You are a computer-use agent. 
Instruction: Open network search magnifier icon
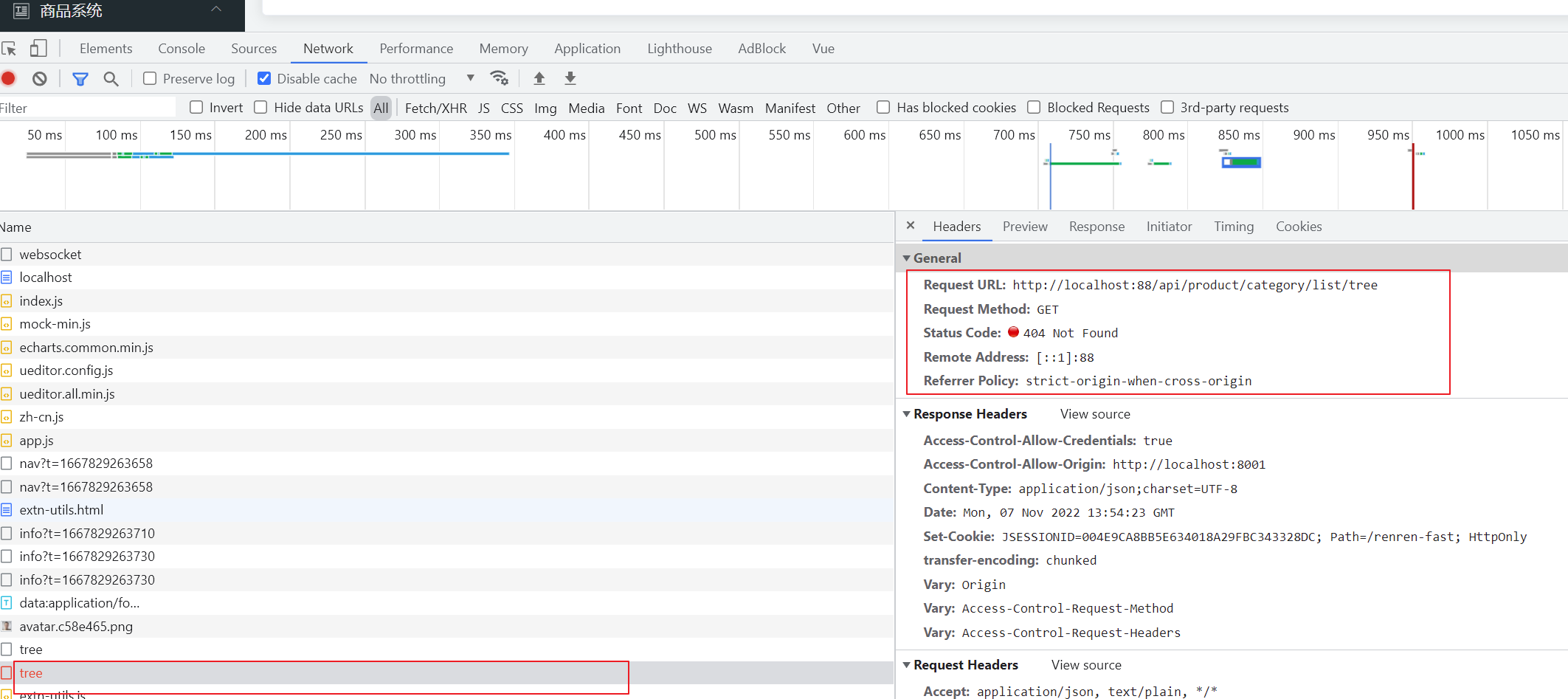click(111, 78)
